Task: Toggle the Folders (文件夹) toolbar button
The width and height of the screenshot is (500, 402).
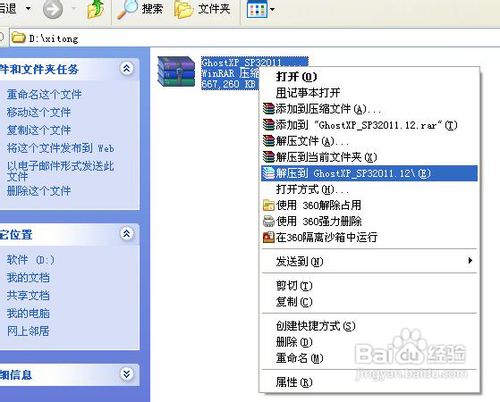Action: coord(202,9)
